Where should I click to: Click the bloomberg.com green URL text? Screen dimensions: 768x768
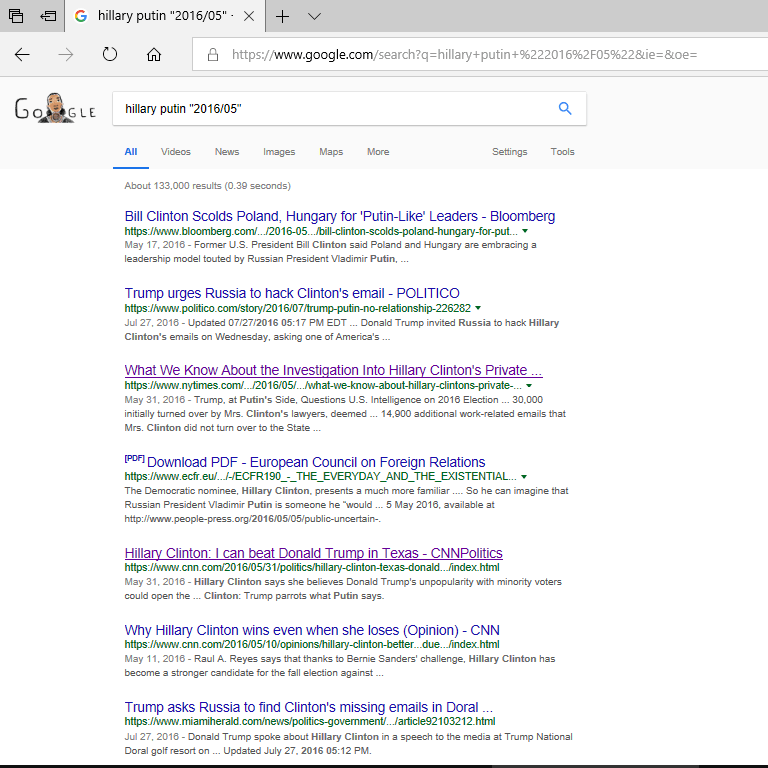click(321, 231)
